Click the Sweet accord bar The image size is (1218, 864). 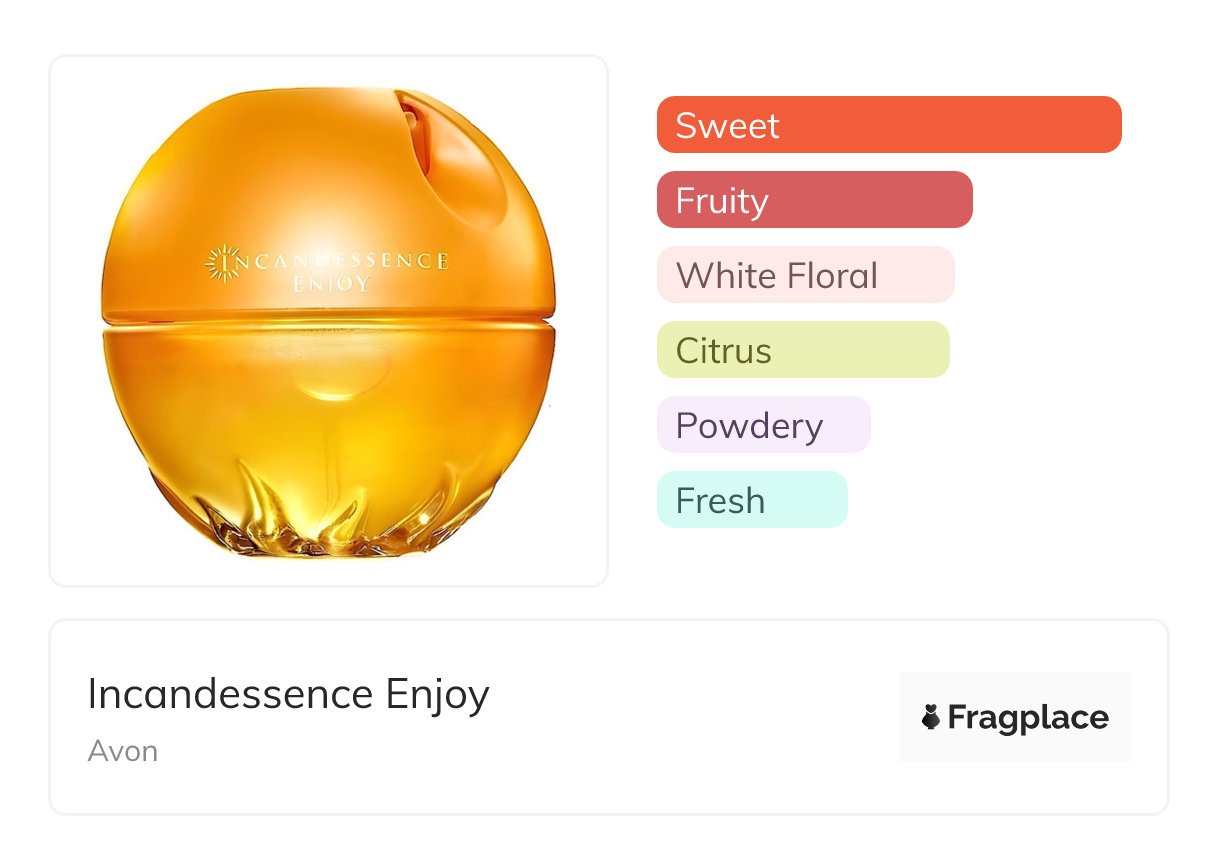click(889, 125)
